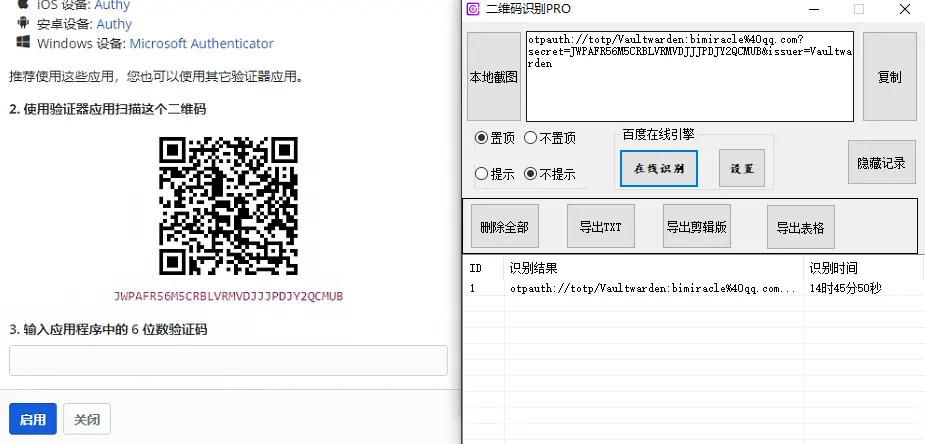
Task: Click the 导出剪辑版 button
Action: coord(697,226)
